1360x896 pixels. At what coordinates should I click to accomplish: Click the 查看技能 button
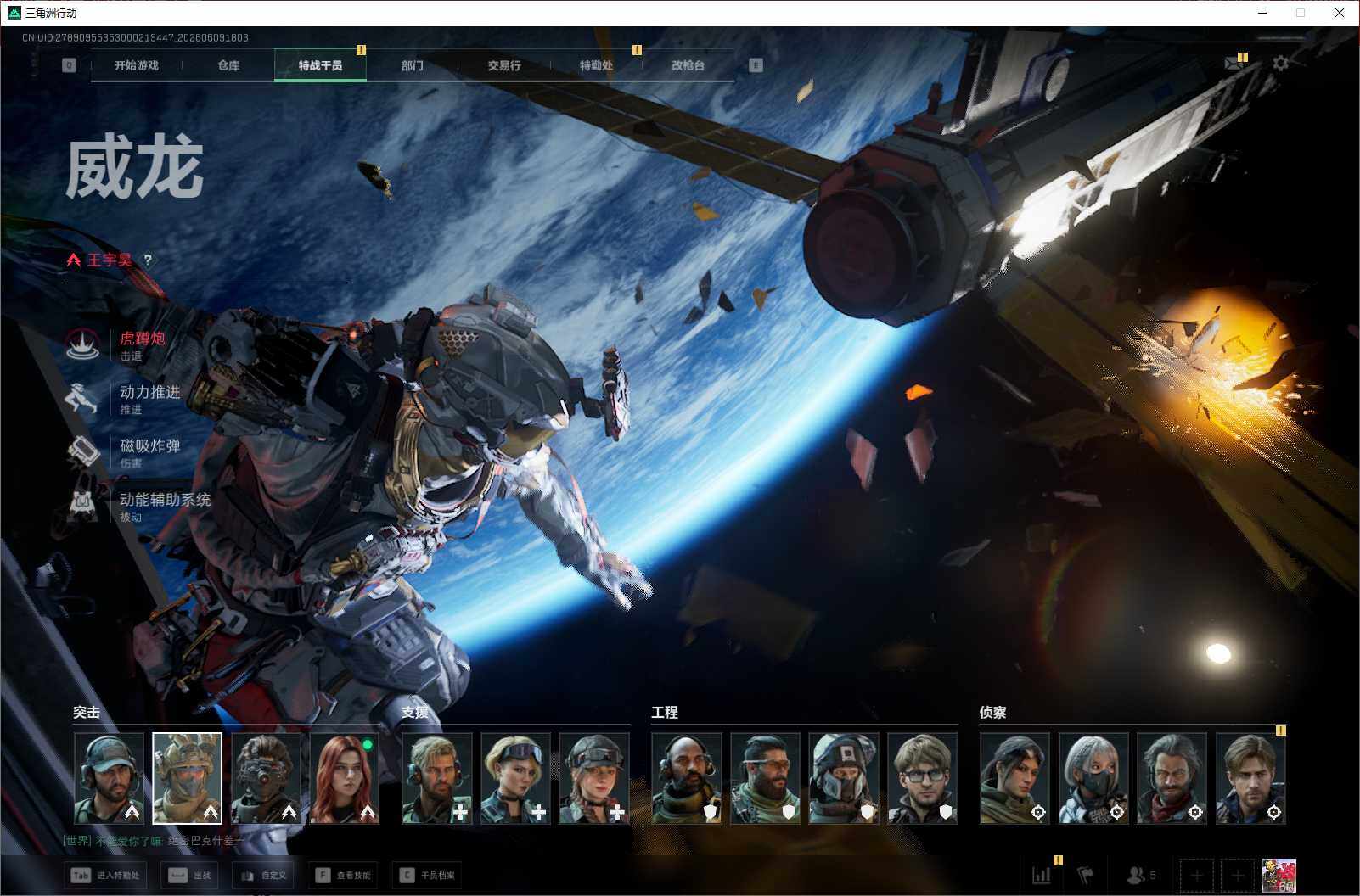tap(344, 875)
